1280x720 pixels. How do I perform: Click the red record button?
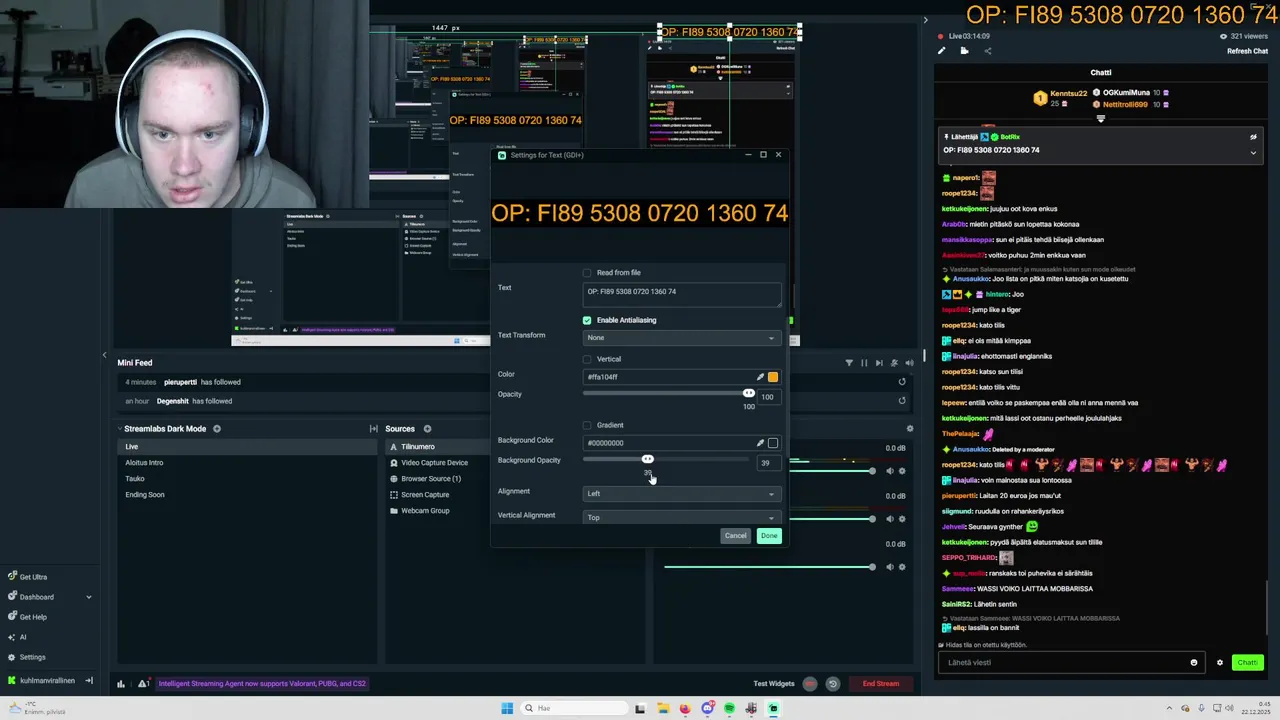[x=810, y=684]
